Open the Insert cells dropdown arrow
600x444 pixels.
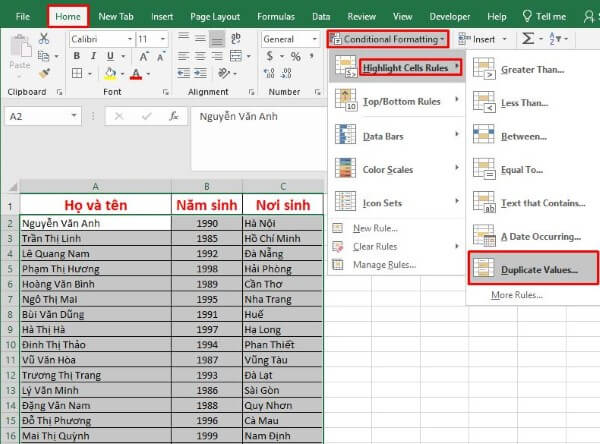504,39
